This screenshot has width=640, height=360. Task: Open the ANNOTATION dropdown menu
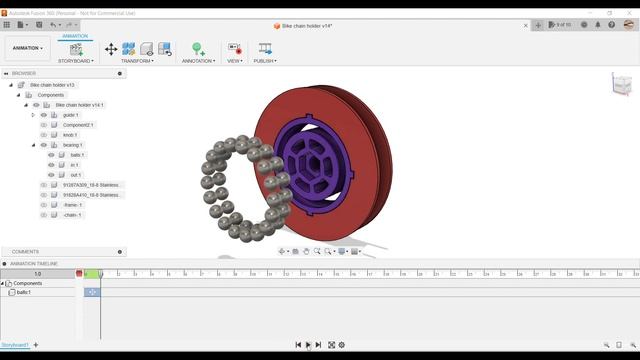[198, 61]
